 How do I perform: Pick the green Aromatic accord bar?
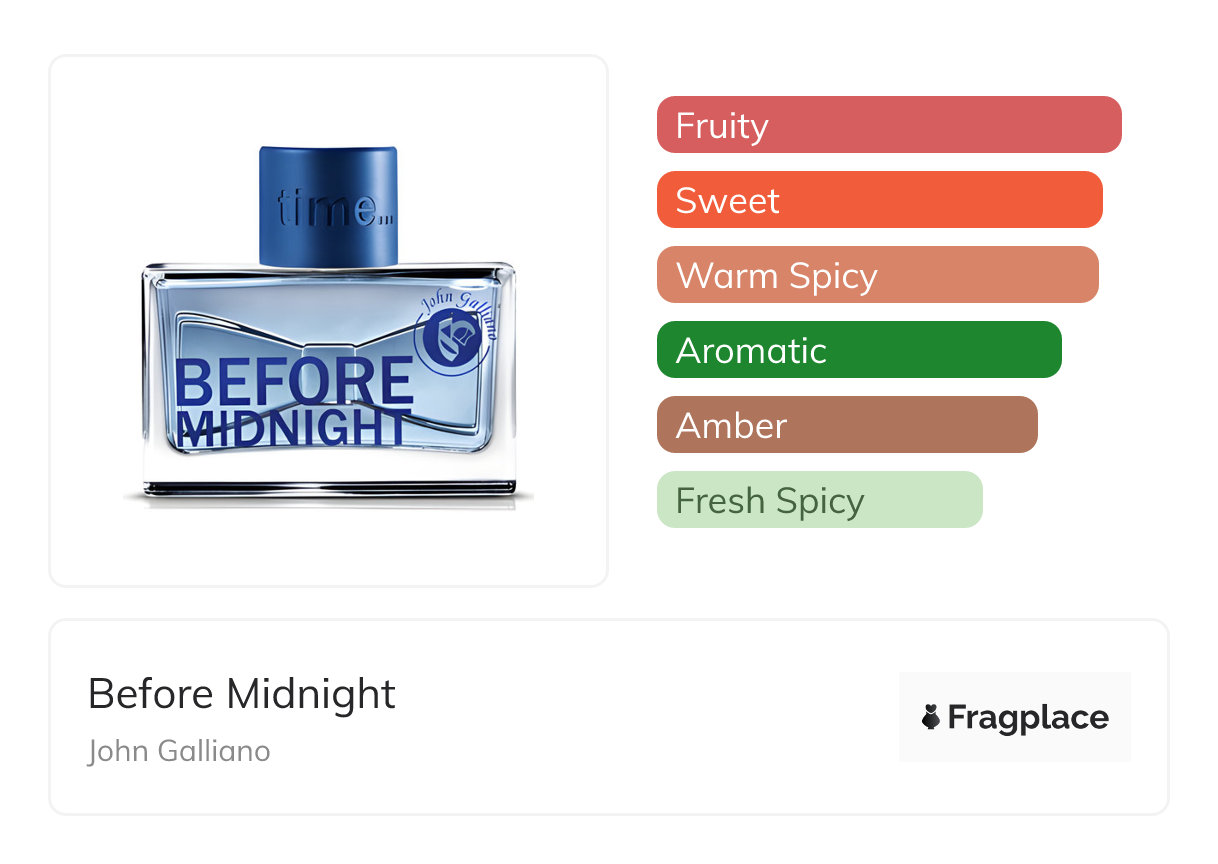pos(858,350)
